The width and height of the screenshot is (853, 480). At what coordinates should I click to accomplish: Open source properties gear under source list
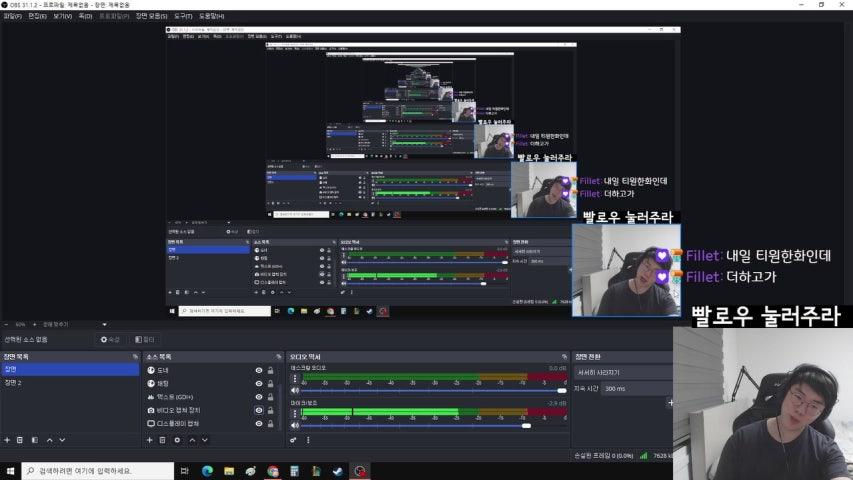point(177,440)
